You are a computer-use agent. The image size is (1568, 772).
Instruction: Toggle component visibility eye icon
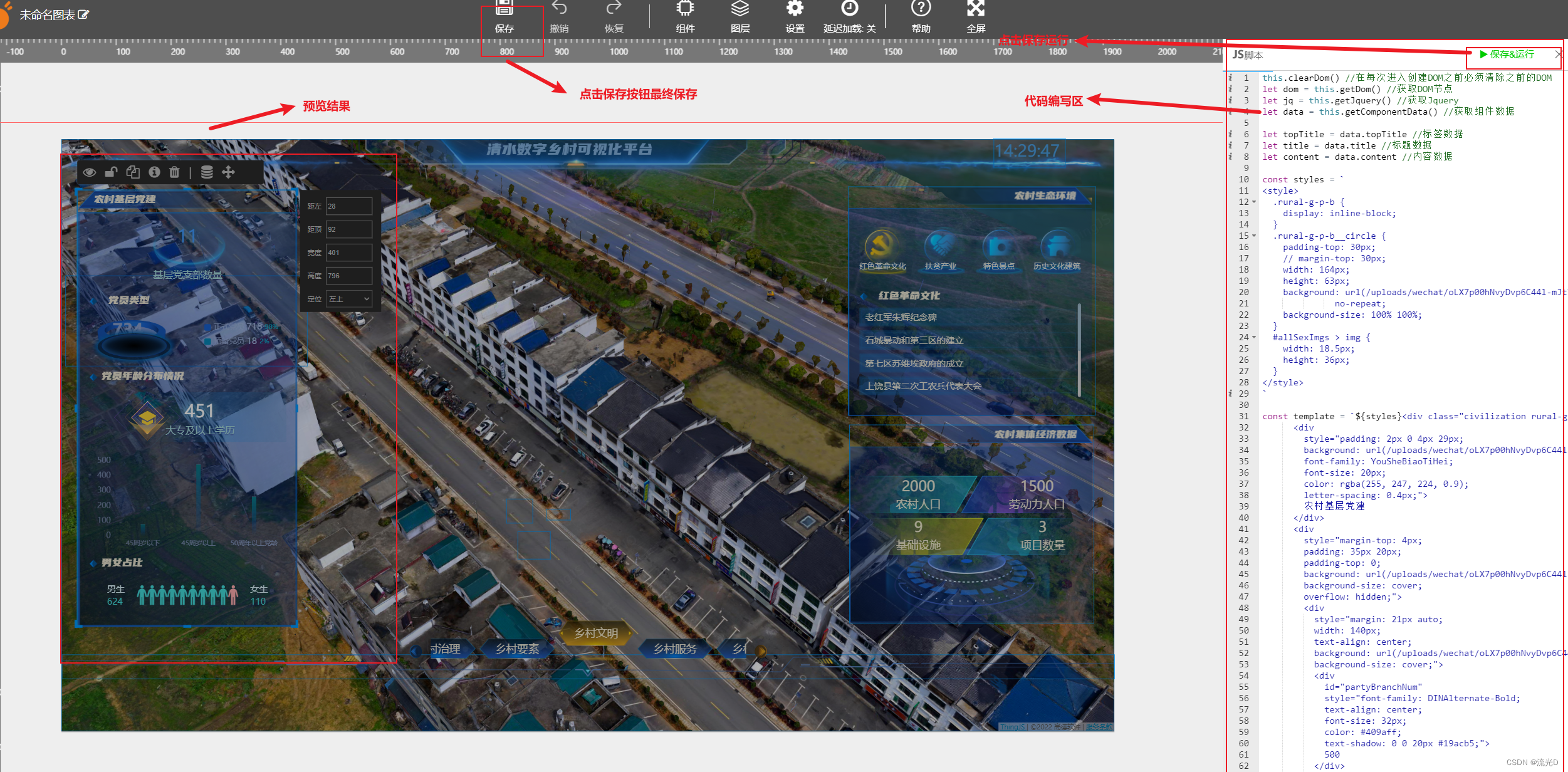point(90,172)
